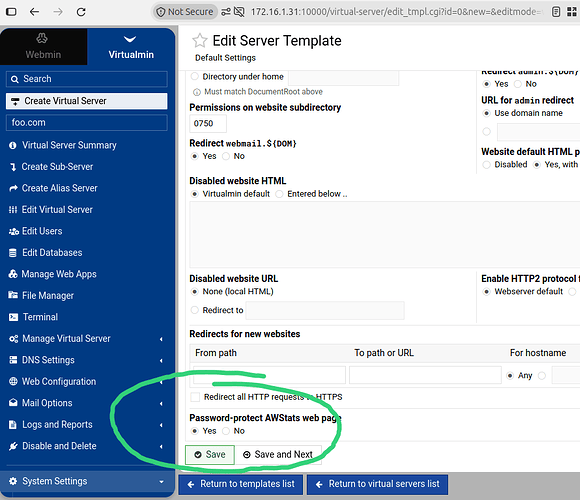Click the Edit Users people icon
This screenshot has height=500, width=580.
pos(14,232)
